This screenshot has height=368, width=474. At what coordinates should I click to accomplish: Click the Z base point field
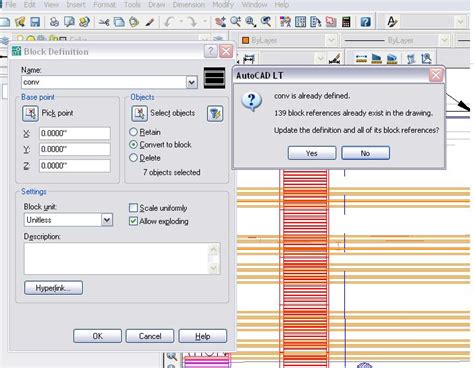point(75,165)
